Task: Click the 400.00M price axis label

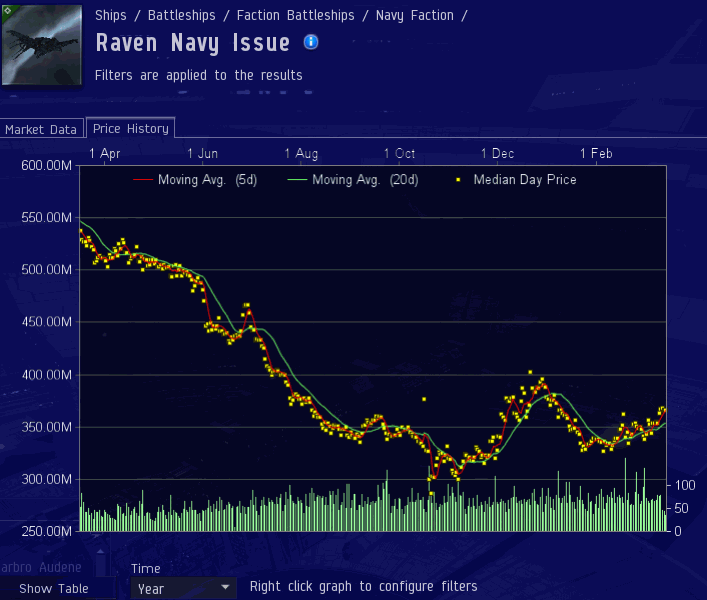Action: tap(46, 375)
